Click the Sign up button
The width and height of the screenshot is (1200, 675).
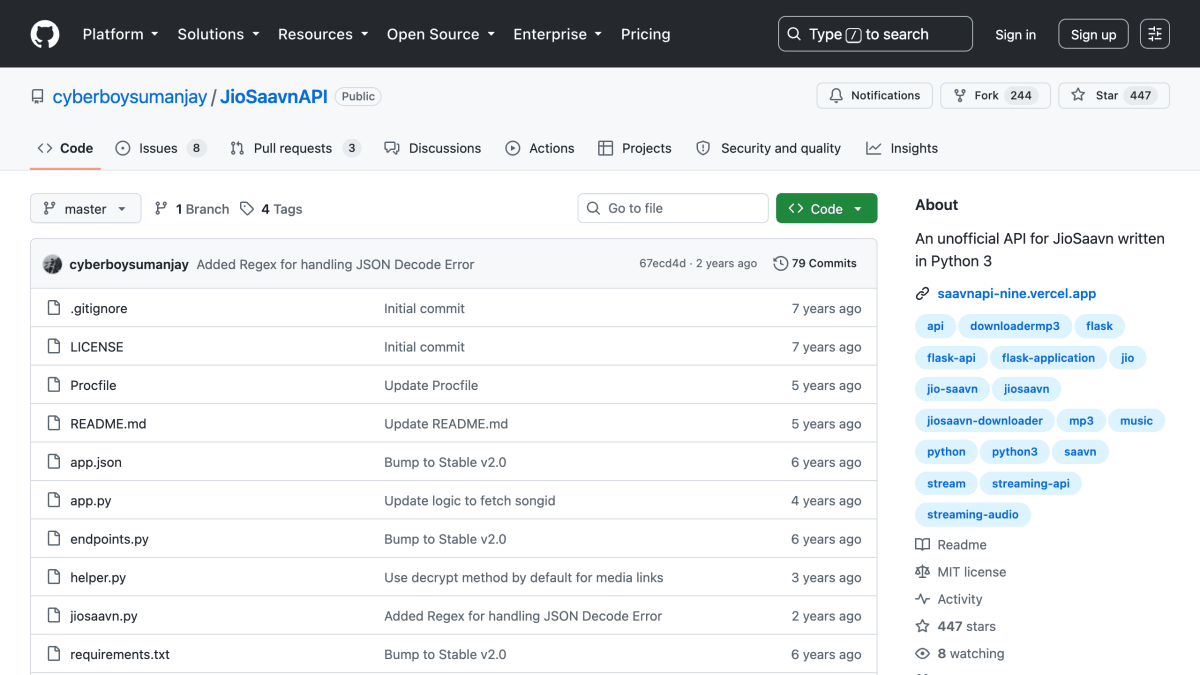(1093, 34)
